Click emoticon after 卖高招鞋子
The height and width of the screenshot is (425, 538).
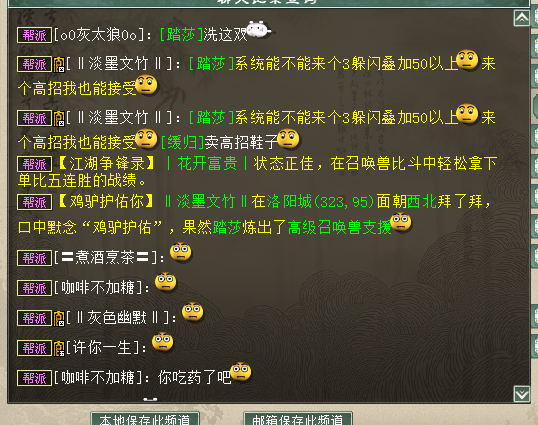(x=289, y=139)
